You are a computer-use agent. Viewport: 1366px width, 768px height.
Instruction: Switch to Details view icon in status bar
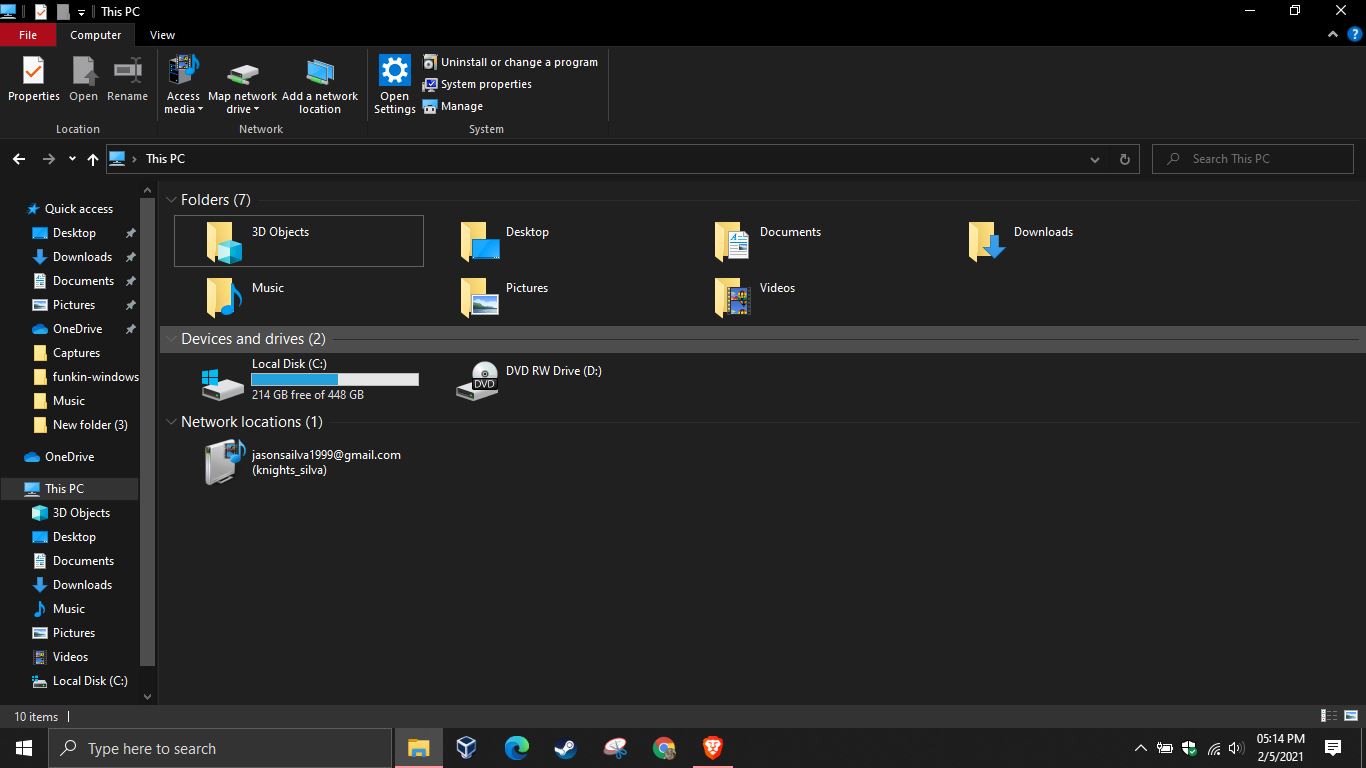click(x=1329, y=716)
